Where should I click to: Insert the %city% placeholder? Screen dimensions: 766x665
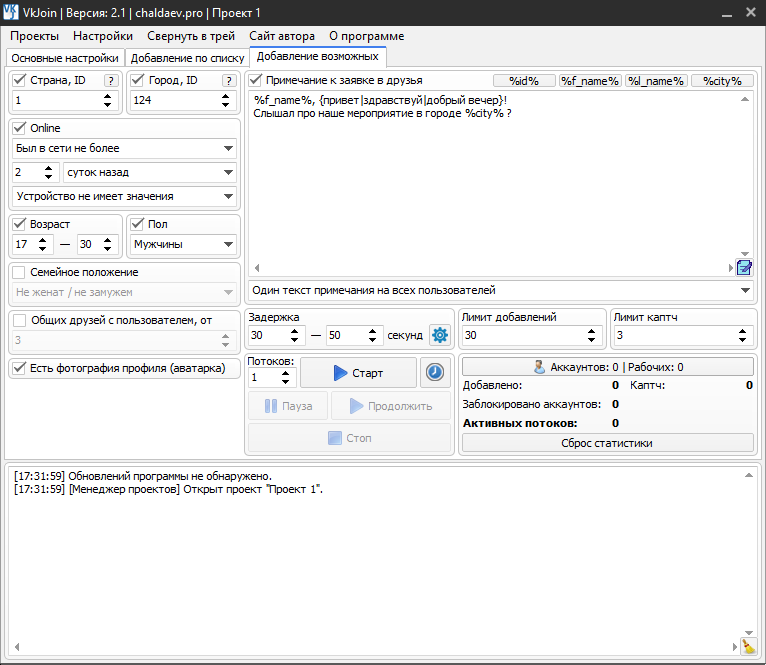722,81
